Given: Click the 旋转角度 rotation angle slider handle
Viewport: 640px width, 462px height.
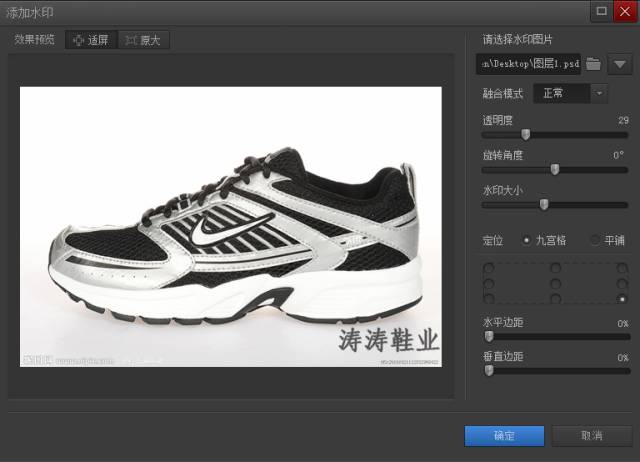Looking at the screenshot, I should [x=555, y=169].
